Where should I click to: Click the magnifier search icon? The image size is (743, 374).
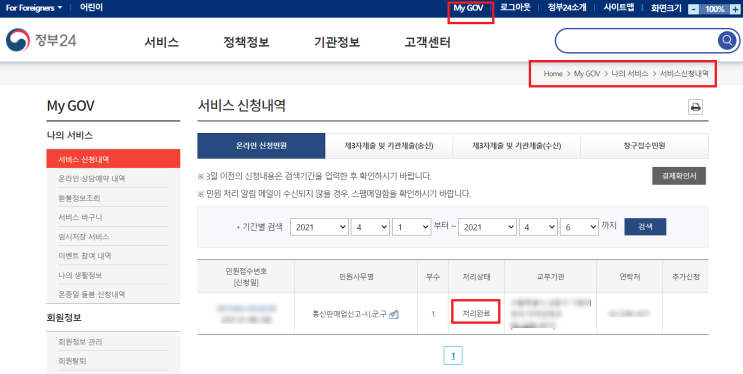pos(726,41)
